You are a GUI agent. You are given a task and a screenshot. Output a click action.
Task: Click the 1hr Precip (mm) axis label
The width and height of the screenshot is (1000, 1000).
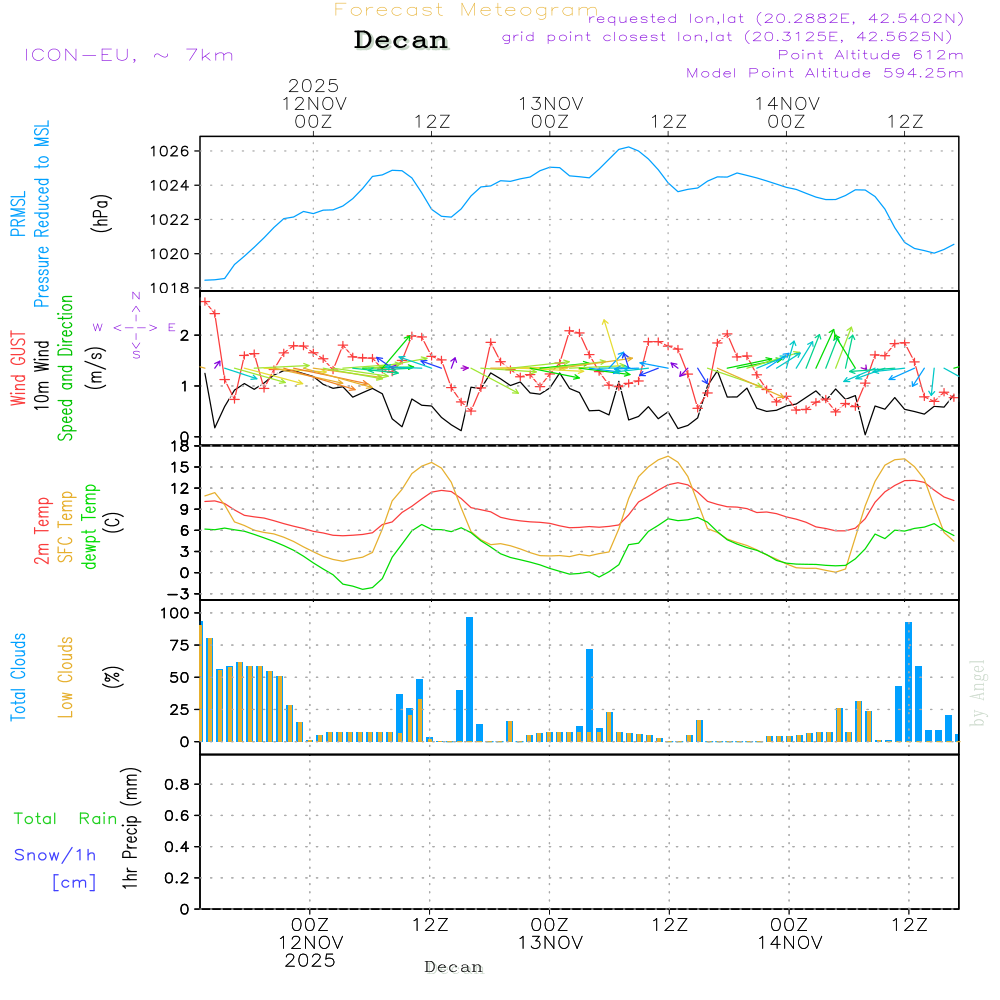129,829
